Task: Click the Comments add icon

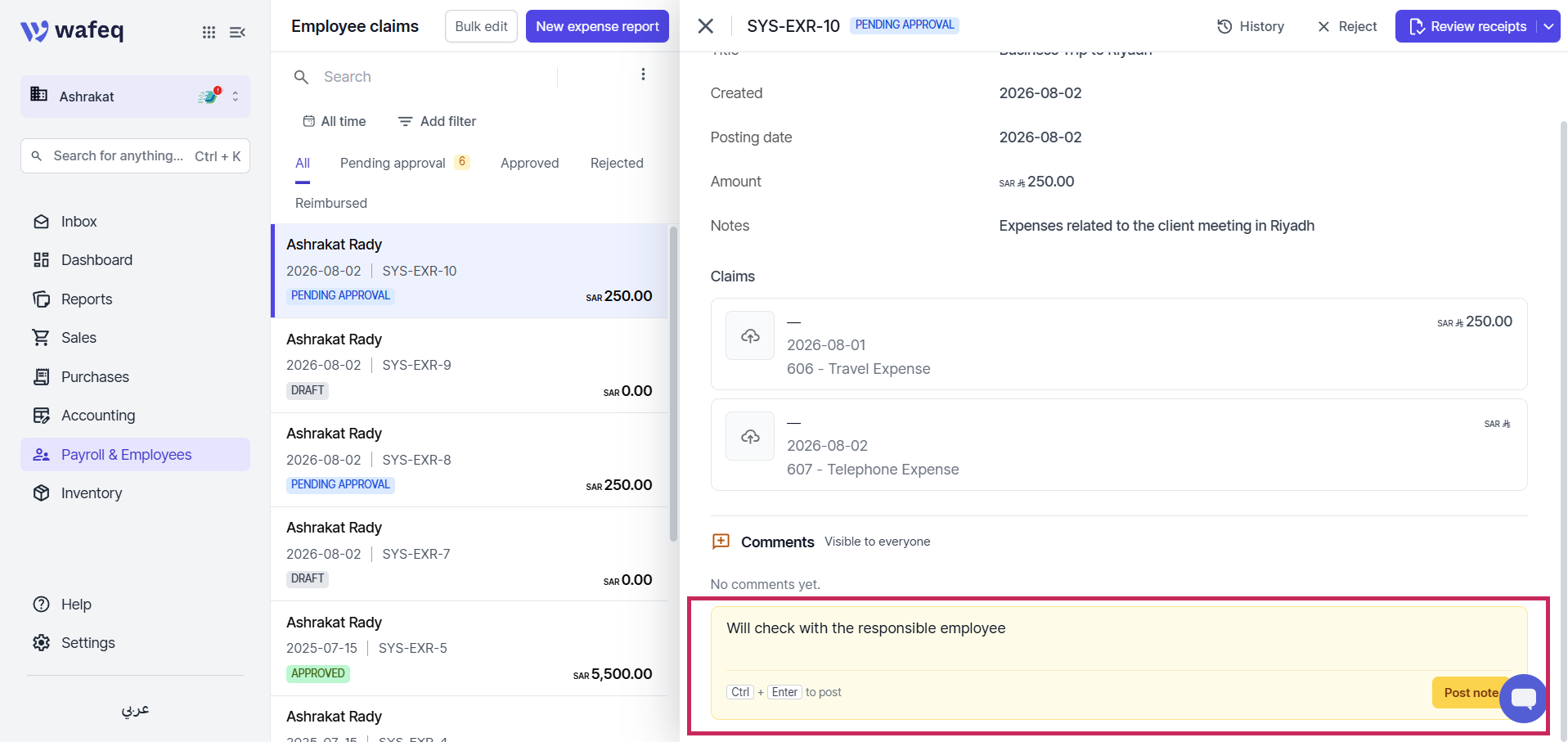Action: pos(721,542)
